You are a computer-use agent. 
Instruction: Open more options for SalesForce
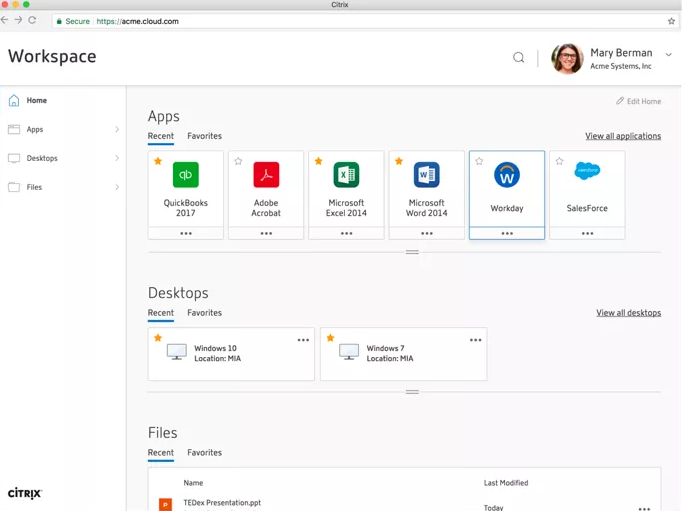587,234
